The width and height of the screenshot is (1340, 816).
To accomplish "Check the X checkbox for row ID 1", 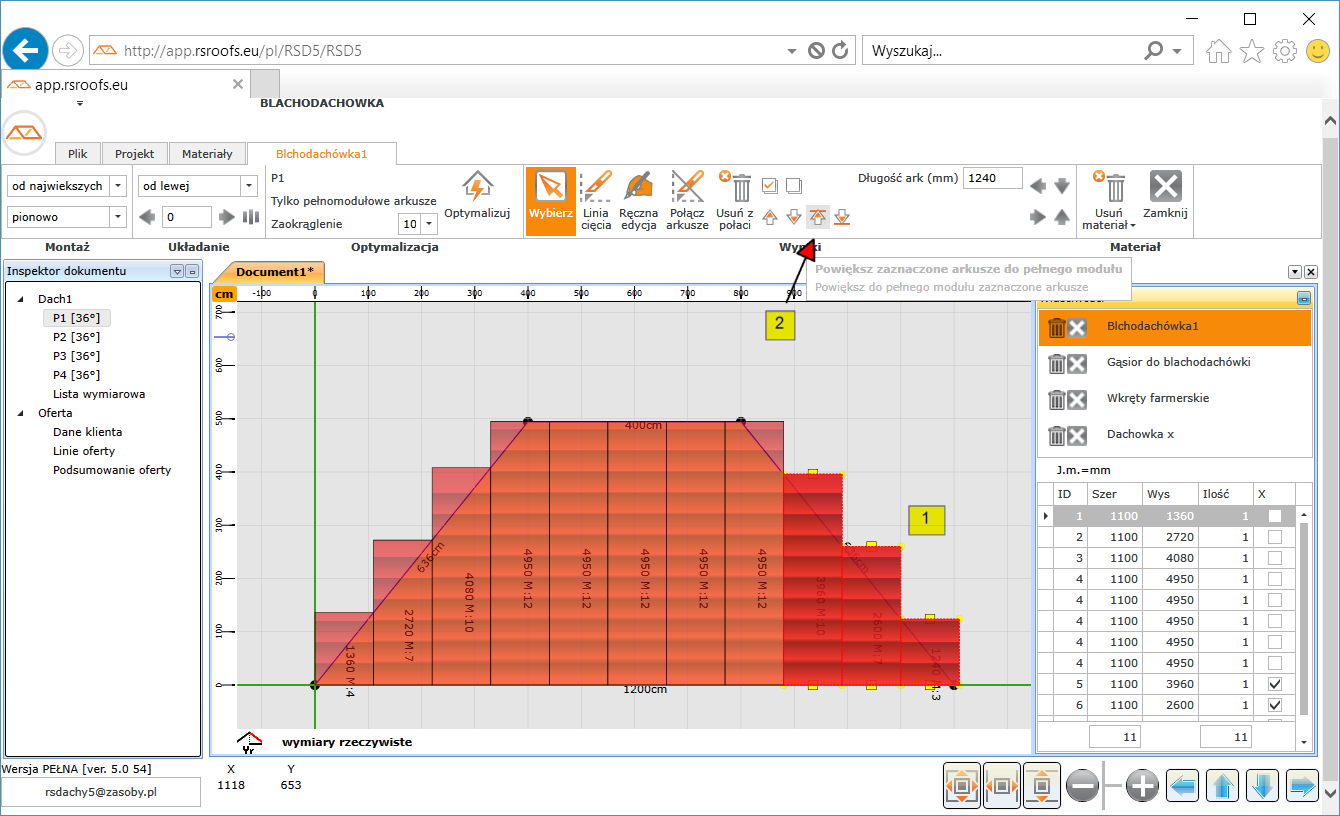I will (x=1274, y=516).
